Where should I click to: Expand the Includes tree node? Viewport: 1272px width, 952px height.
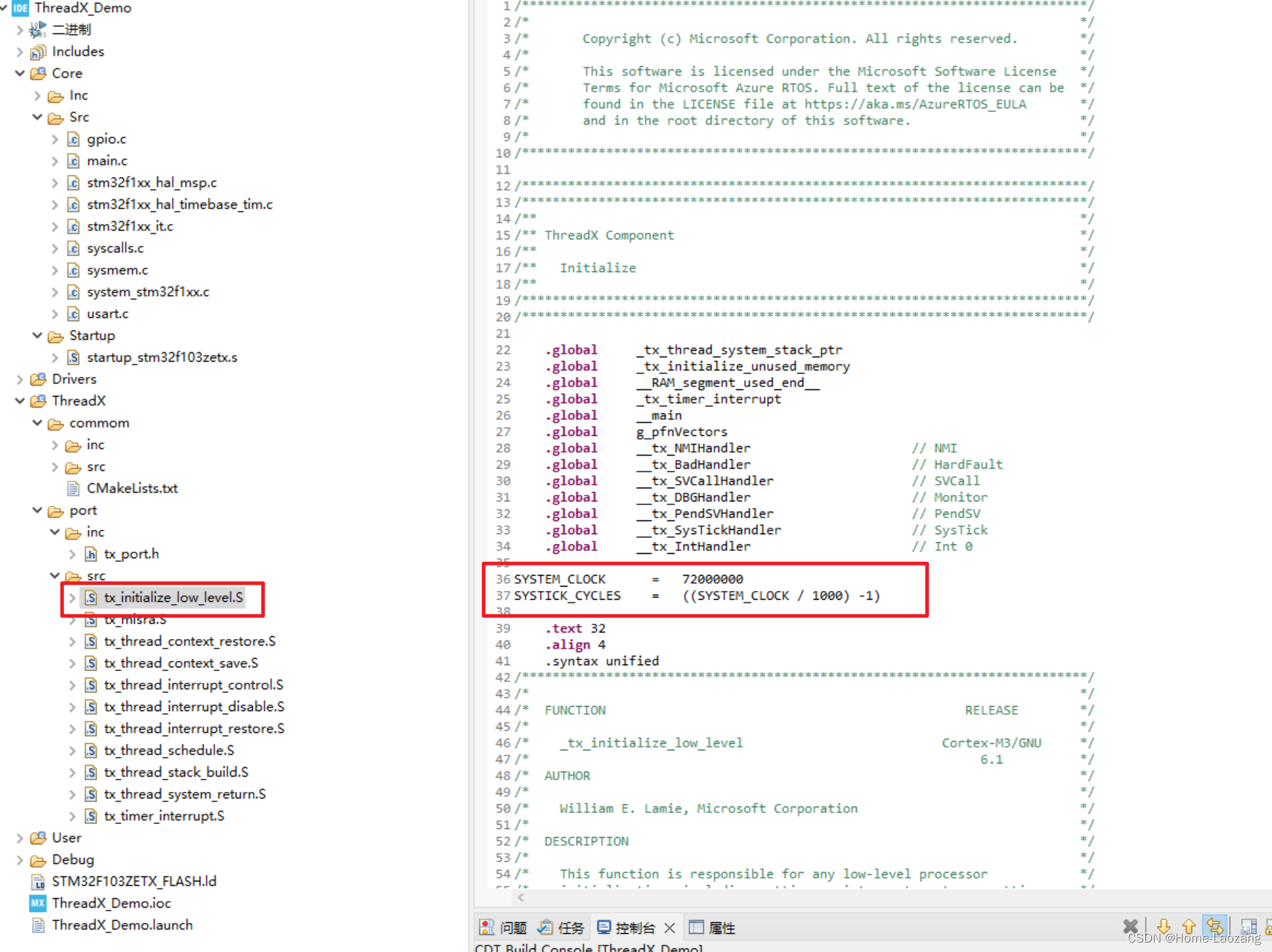click(19, 51)
